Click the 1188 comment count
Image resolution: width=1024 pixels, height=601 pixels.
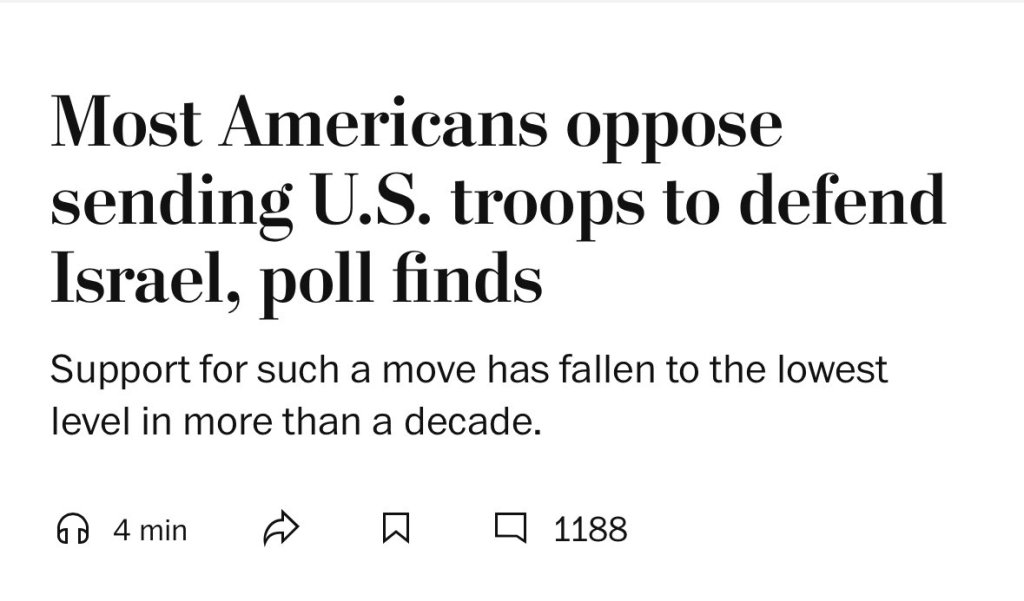590,529
